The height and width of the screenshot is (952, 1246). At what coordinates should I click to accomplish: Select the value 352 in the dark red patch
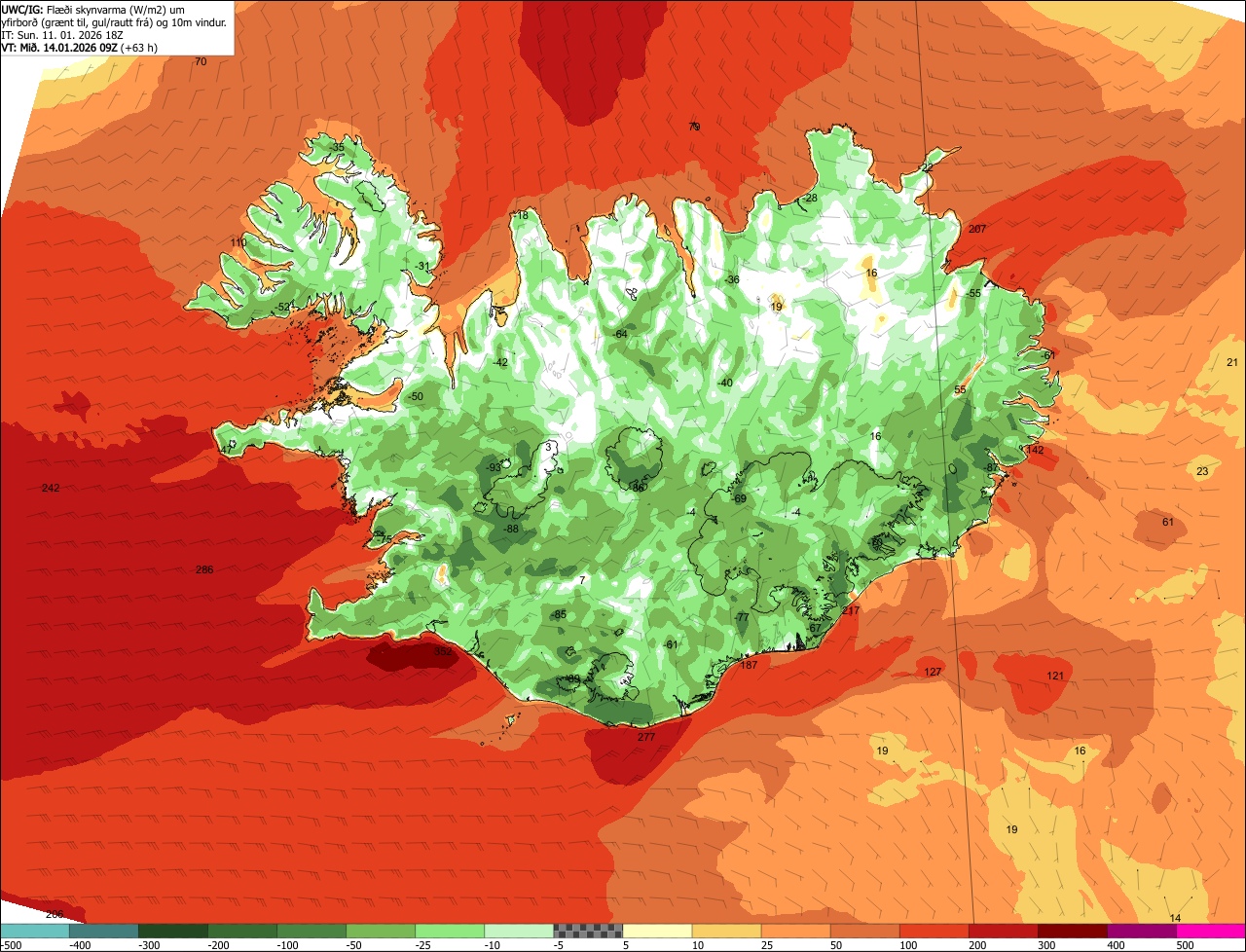(x=443, y=652)
